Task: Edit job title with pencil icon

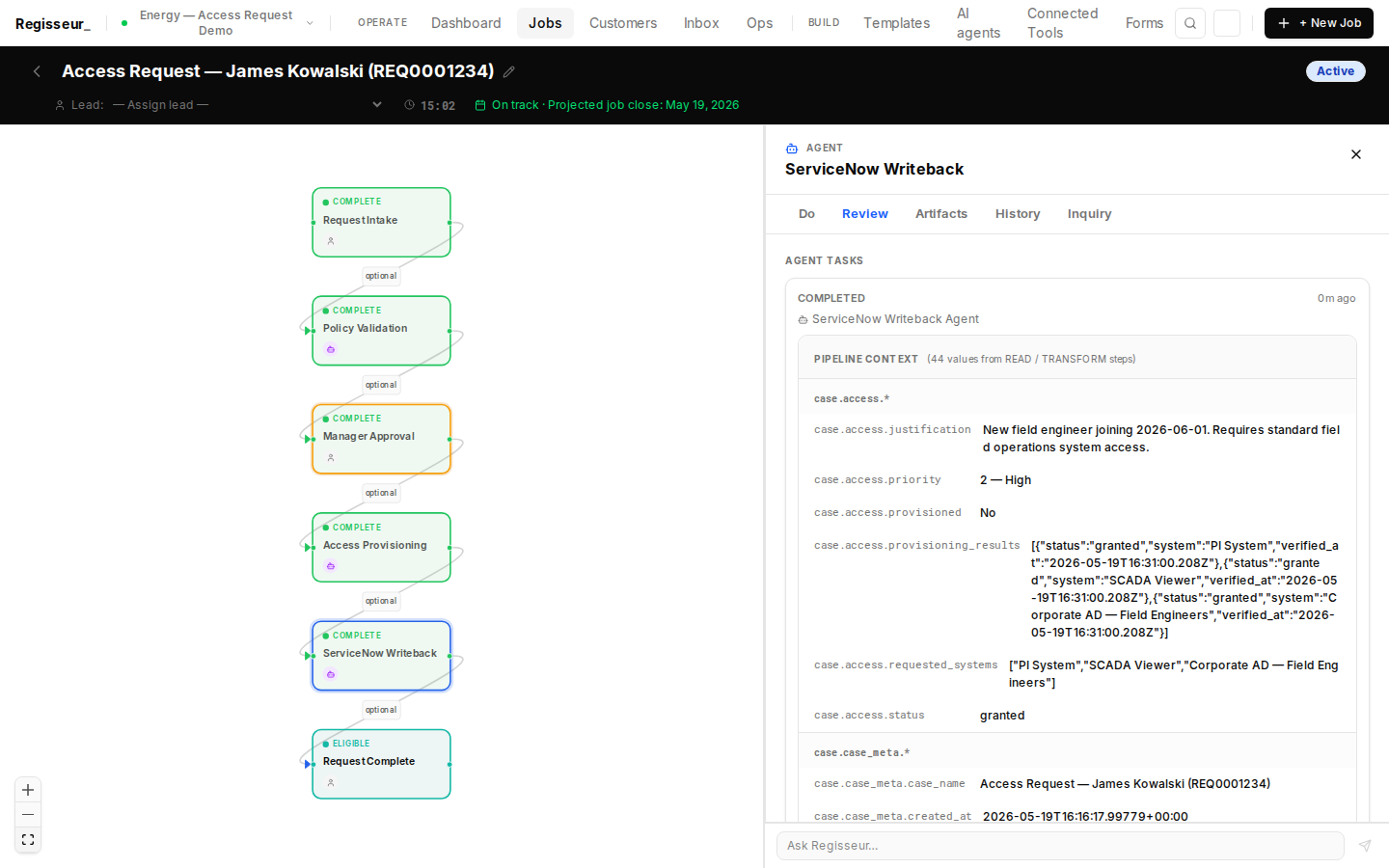Action: tap(509, 71)
